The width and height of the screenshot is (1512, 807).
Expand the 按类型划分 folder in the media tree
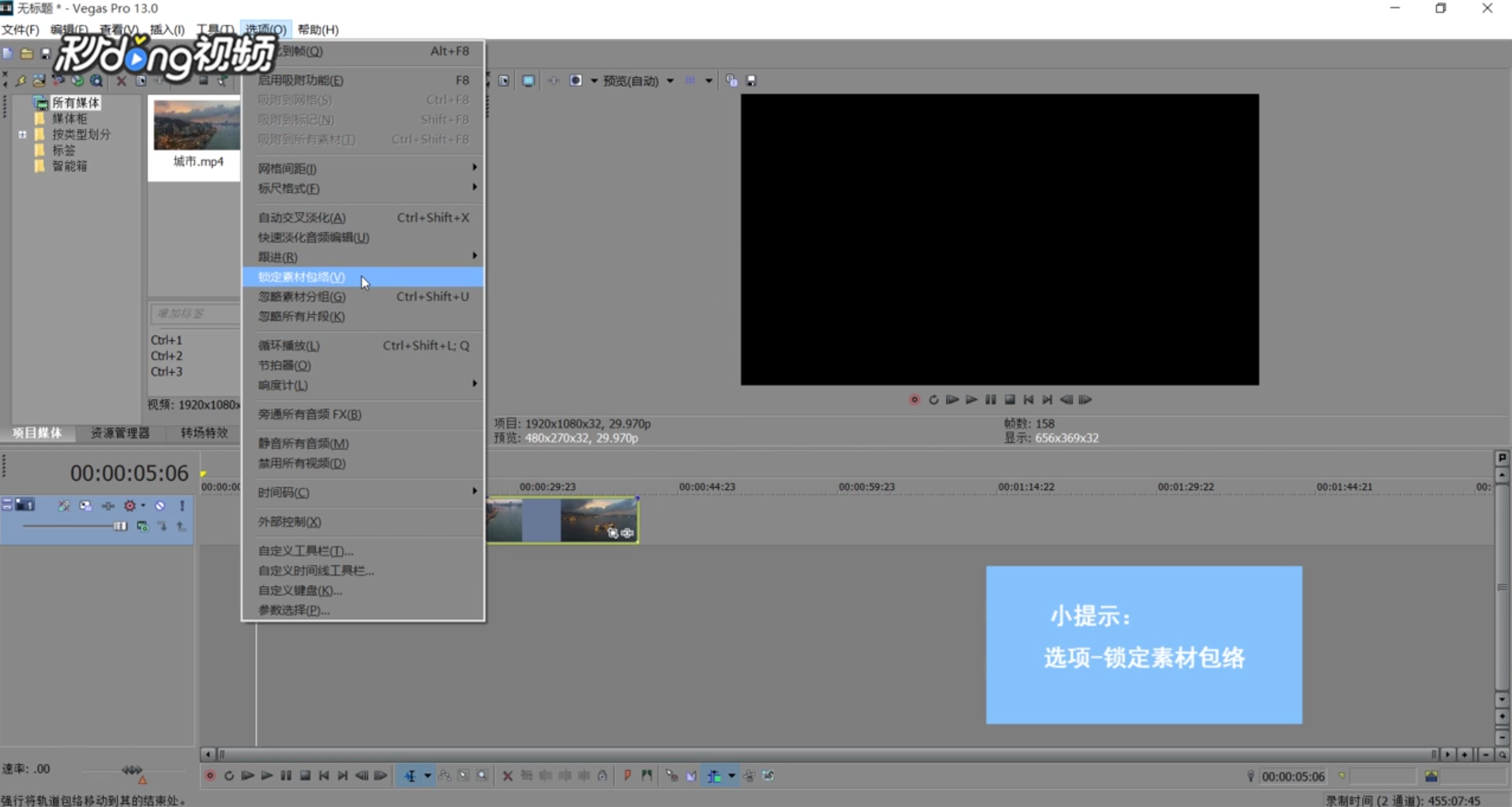pos(22,134)
